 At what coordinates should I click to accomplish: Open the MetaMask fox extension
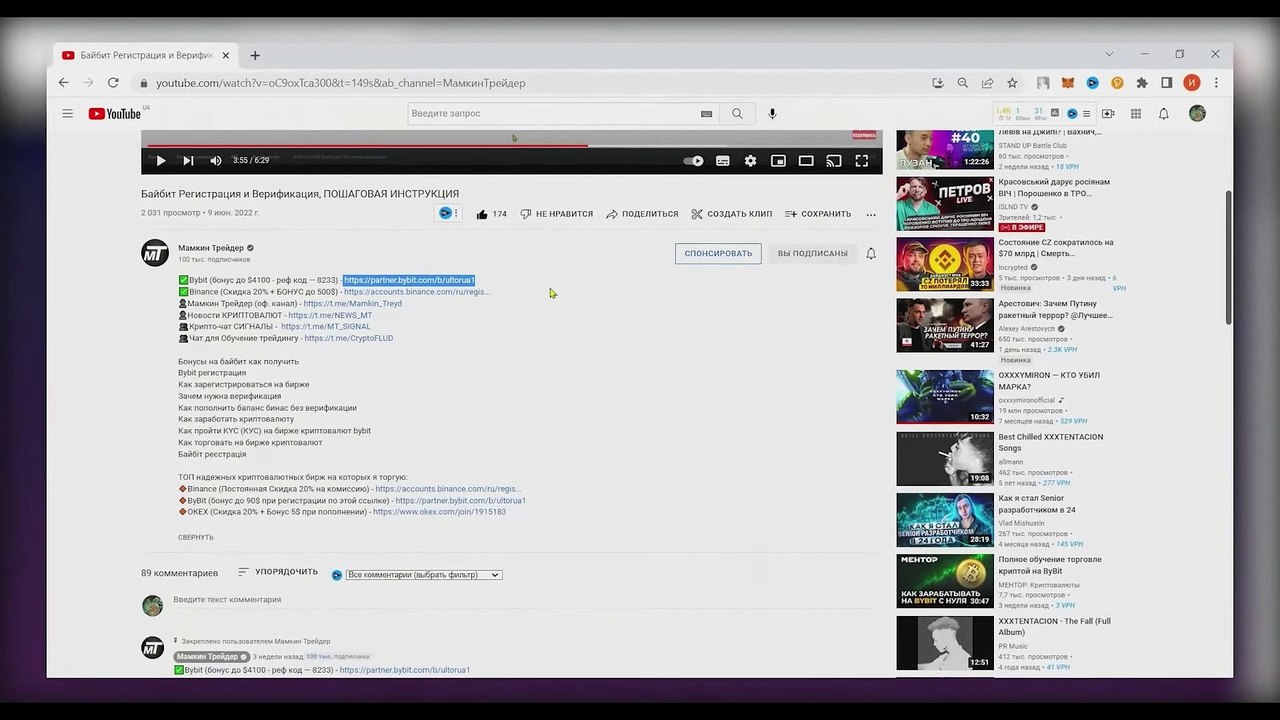[1068, 83]
